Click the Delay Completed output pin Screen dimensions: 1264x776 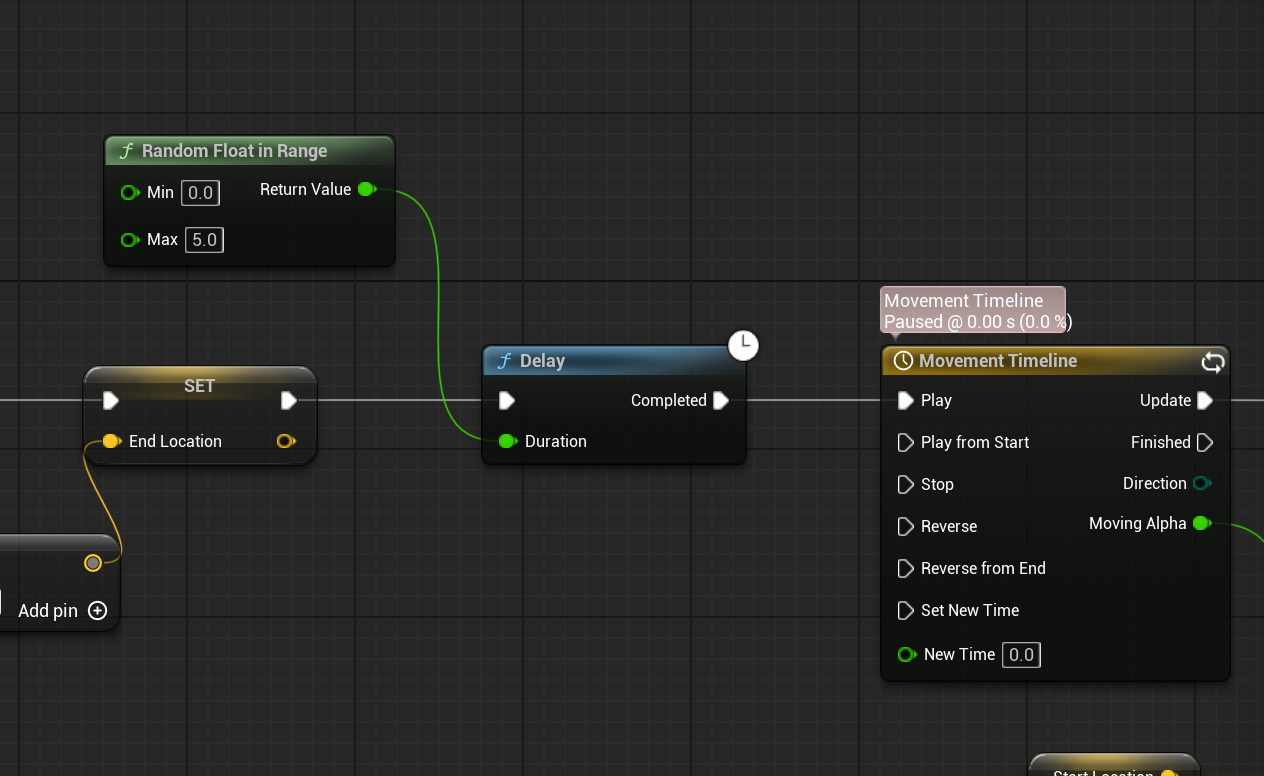point(721,400)
